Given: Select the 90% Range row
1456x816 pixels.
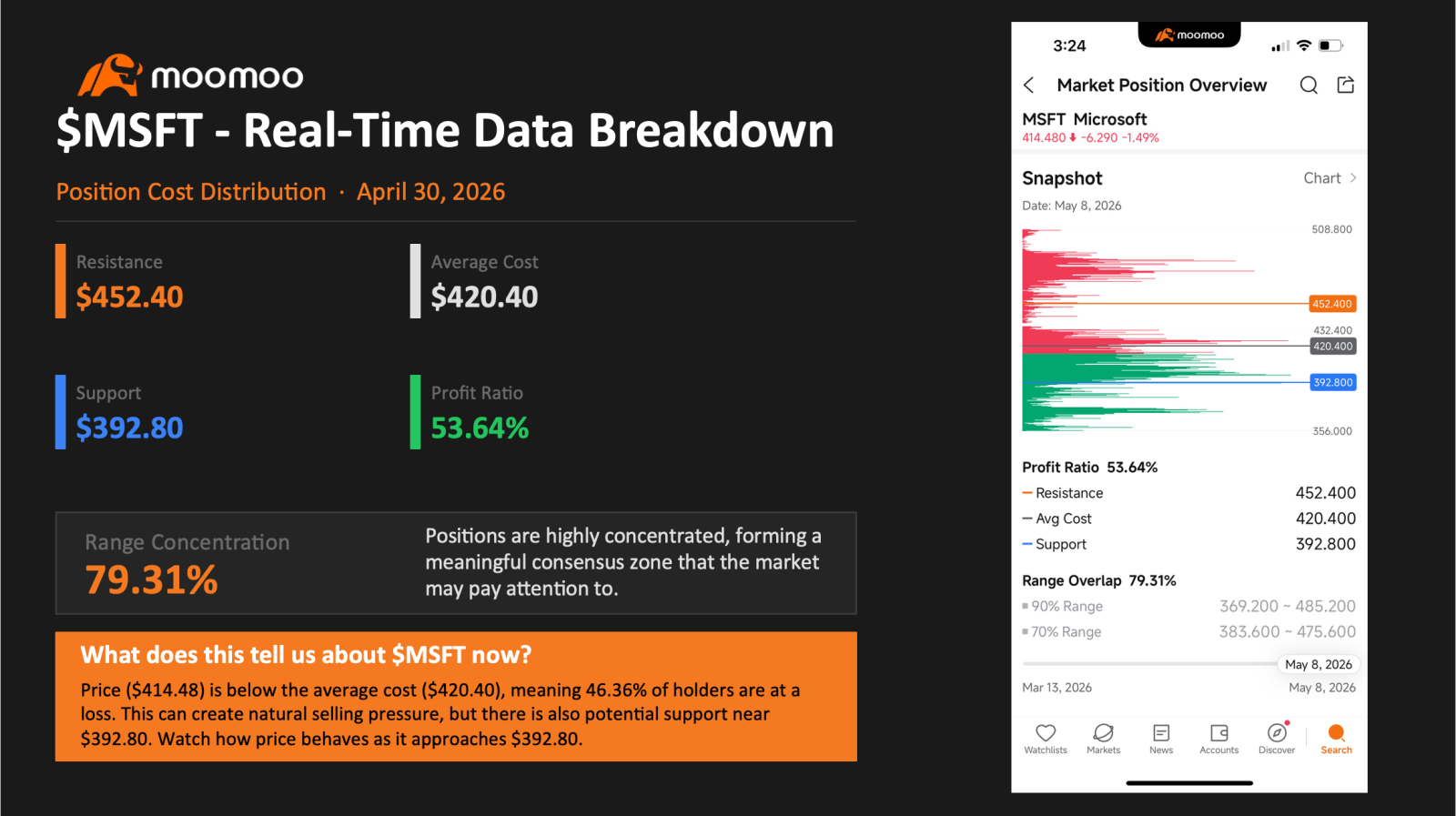Looking at the screenshot, I should point(1188,606).
